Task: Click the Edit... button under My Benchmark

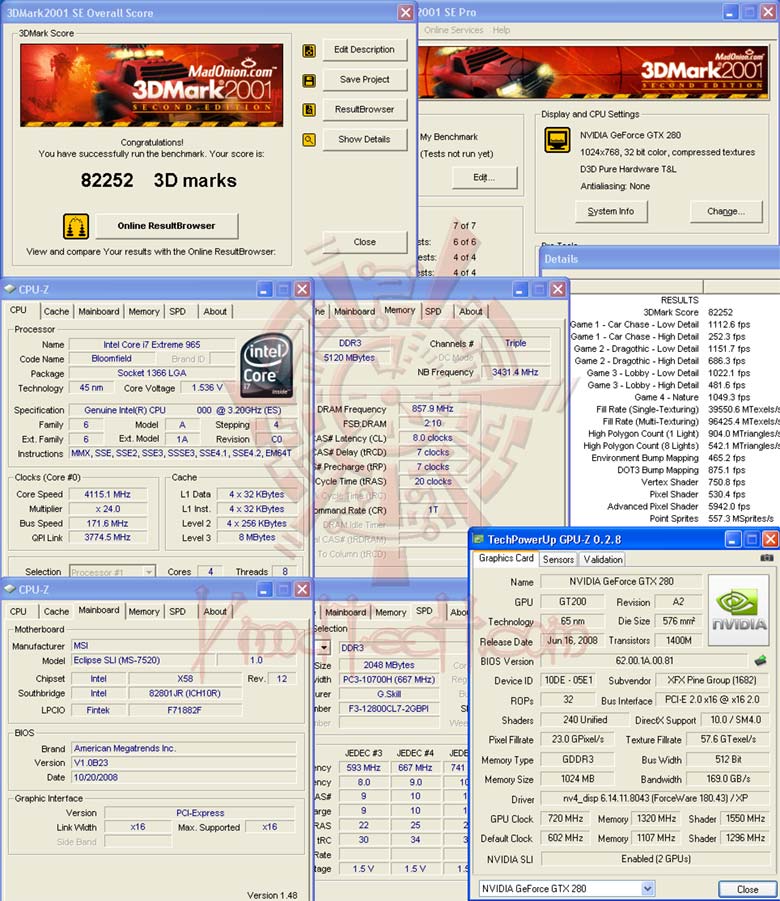Action: click(484, 178)
